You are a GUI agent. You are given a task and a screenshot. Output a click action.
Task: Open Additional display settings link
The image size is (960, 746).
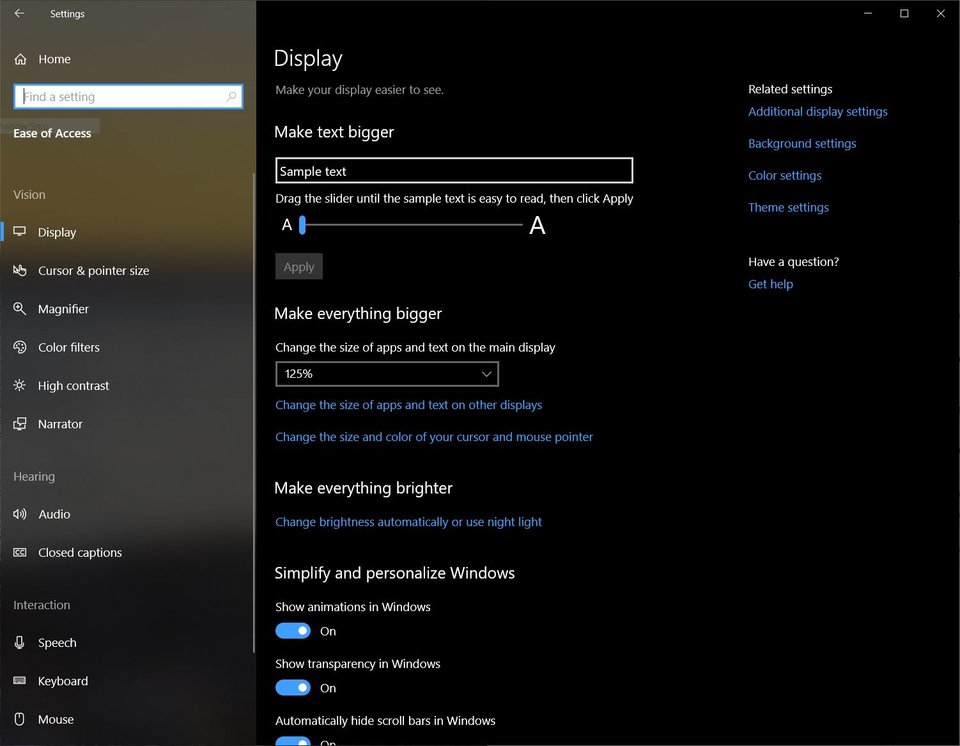point(817,112)
